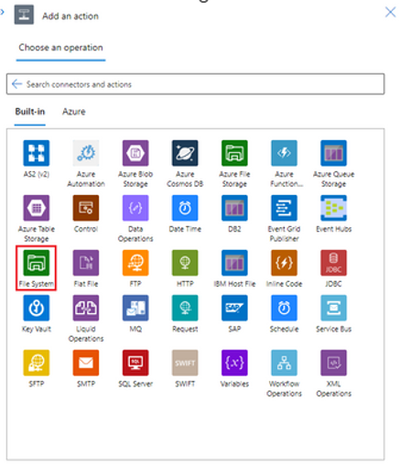400x467 pixels.
Task: Switch to the Azure tab
Action: pyautogui.click(x=74, y=112)
